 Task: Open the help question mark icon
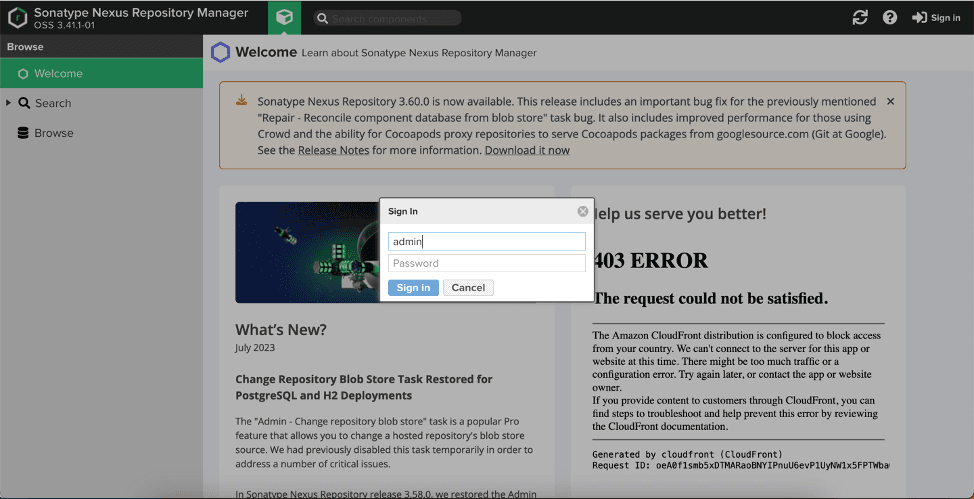tap(890, 17)
